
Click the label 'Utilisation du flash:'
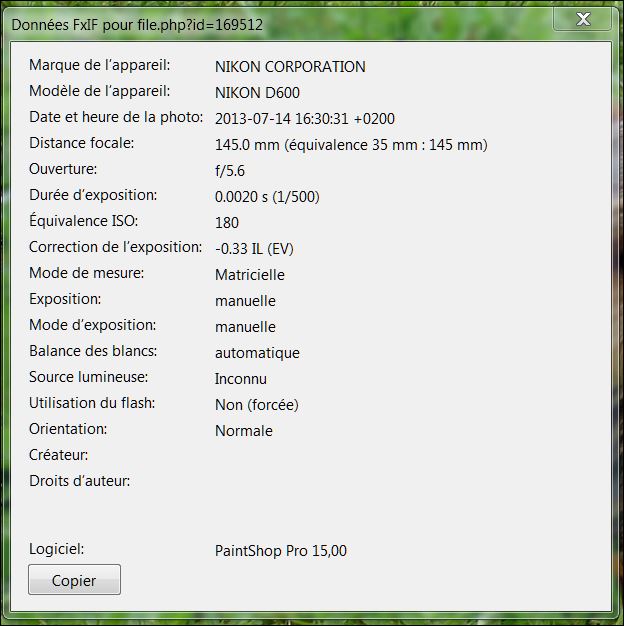click(92, 402)
